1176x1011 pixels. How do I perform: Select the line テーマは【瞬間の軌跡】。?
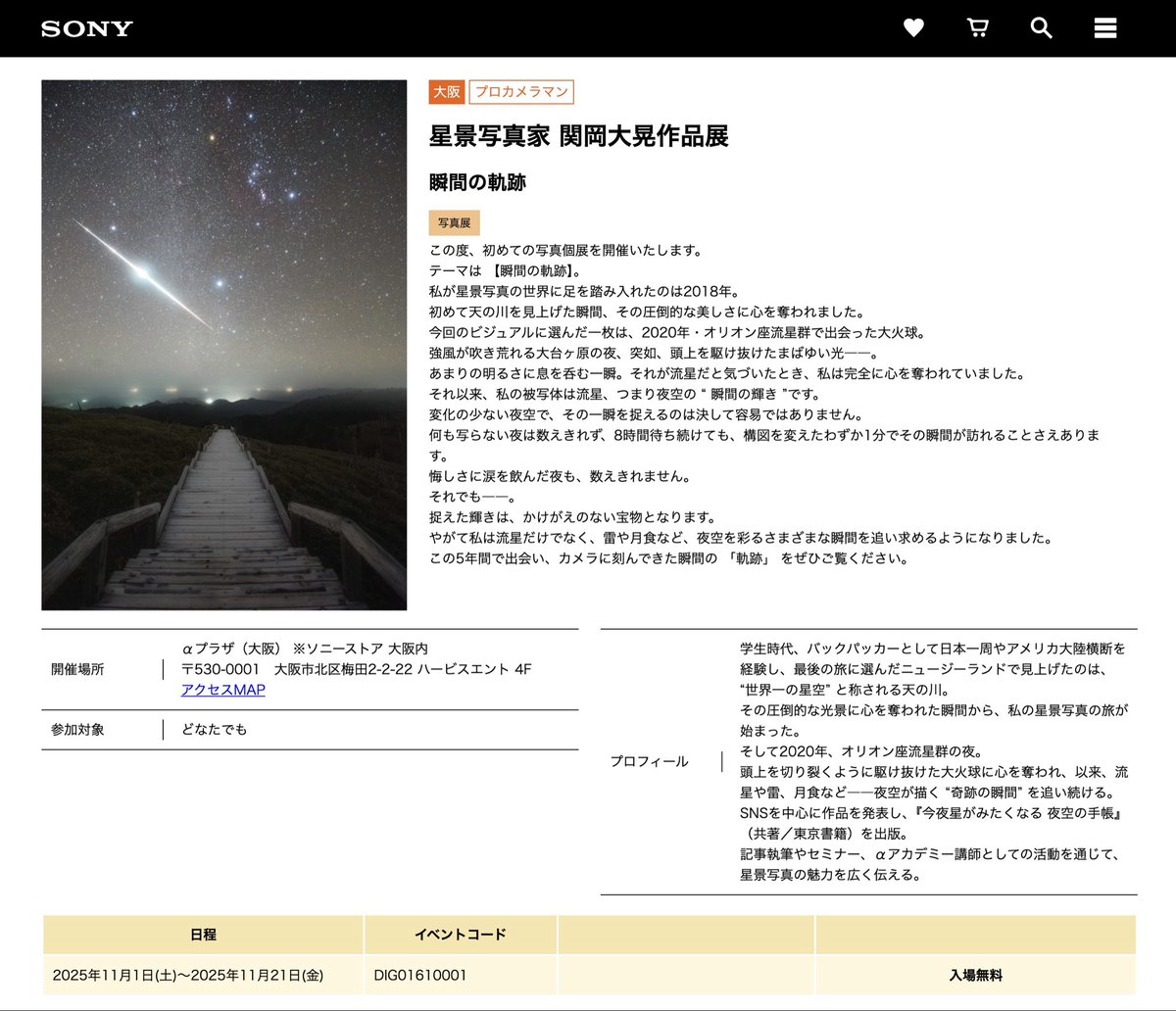(508, 270)
